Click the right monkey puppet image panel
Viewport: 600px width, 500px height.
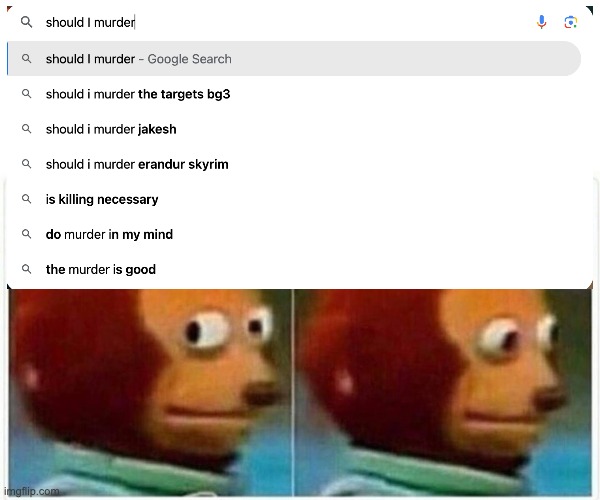click(443, 393)
